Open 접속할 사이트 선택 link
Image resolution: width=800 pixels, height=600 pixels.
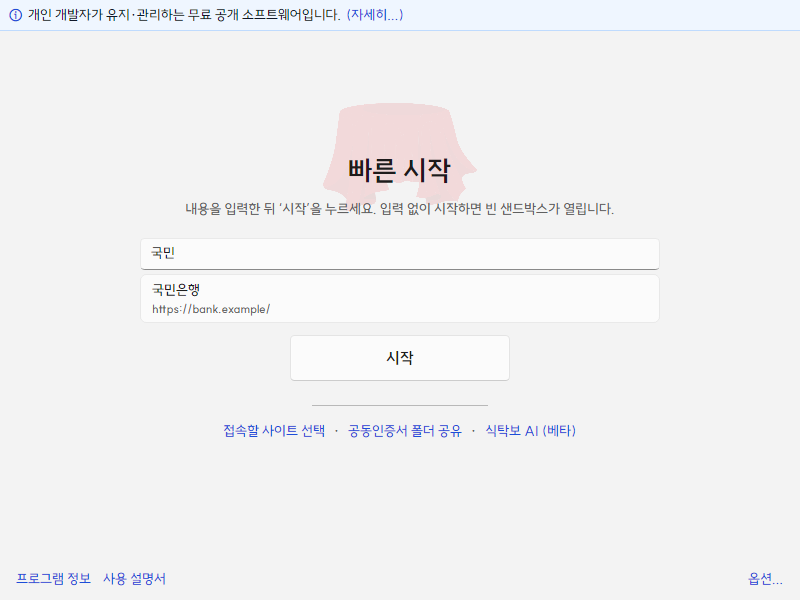274,431
